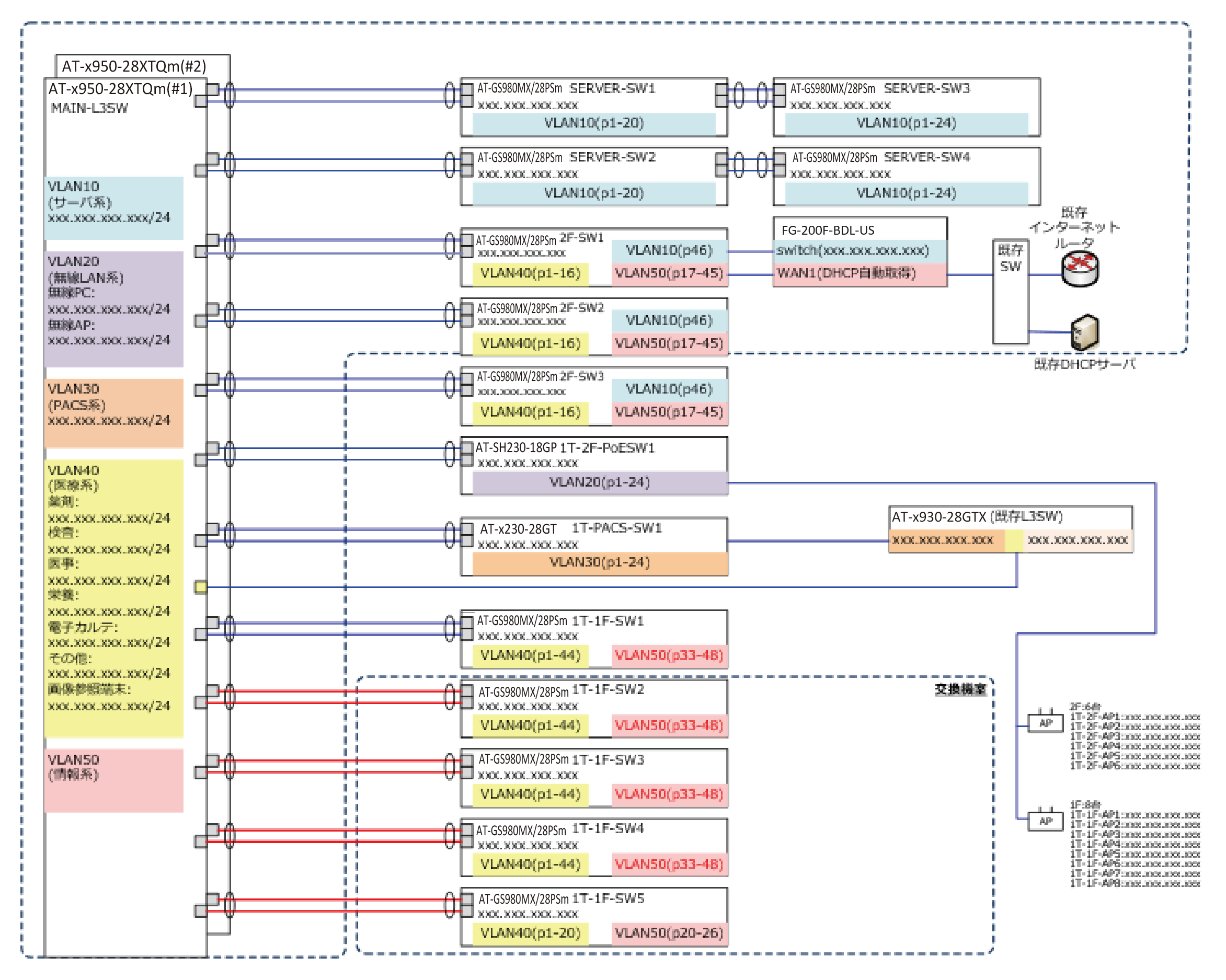This screenshot has width=1226, height=980.
Task: Select the 1T-1F-SW5 switch label
Action: click(x=608, y=898)
